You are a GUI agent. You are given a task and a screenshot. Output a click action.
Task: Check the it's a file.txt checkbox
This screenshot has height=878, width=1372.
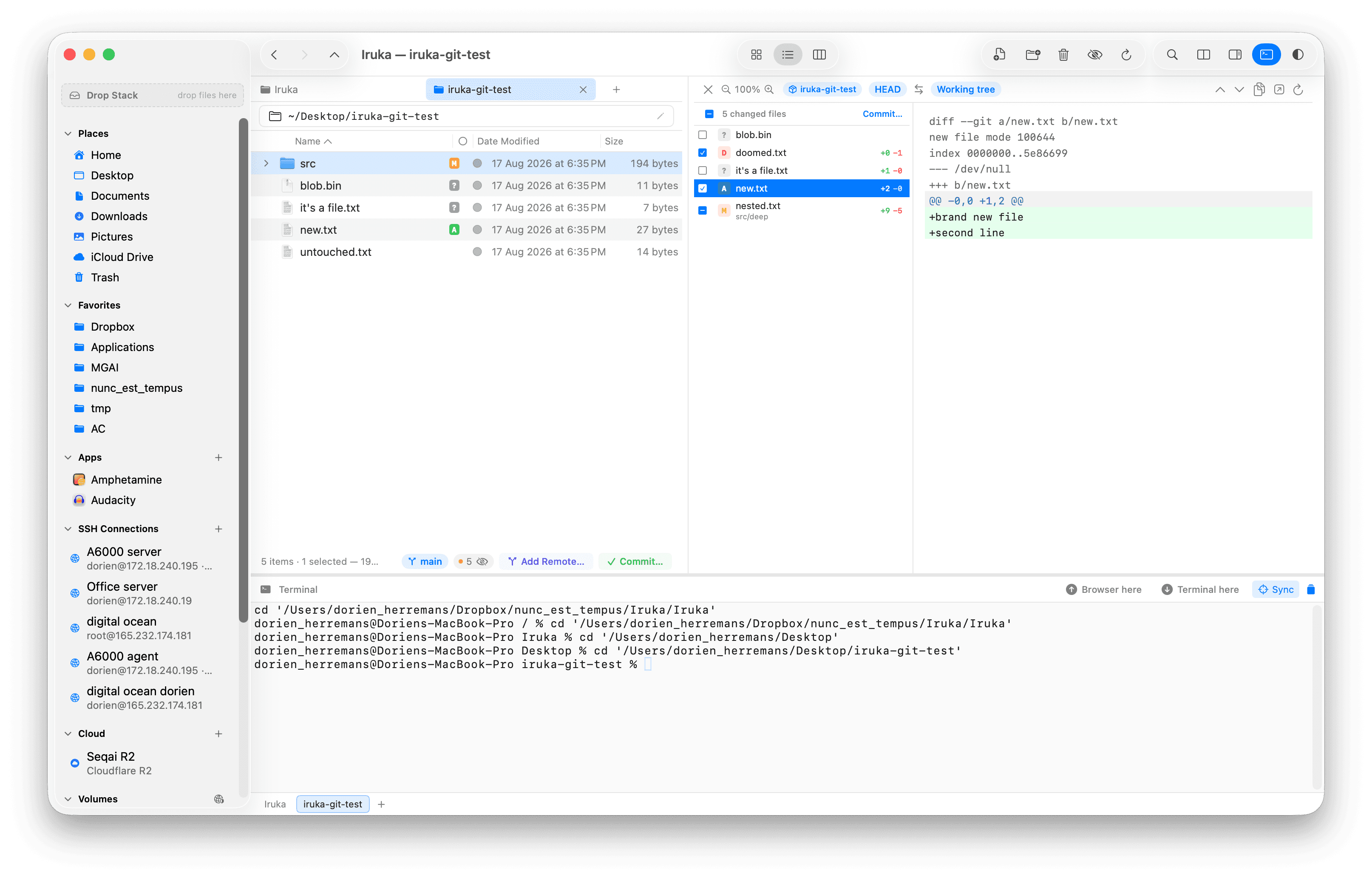click(703, 170)
